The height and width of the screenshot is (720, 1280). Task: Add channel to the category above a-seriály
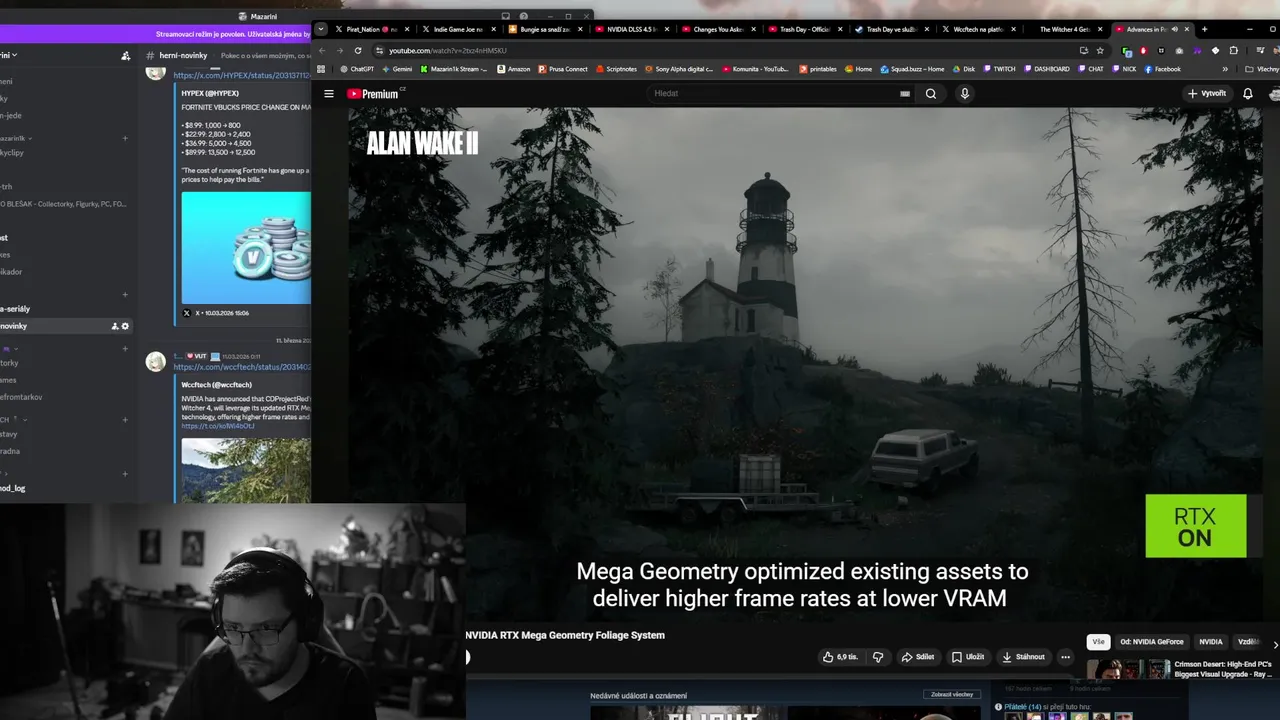click(125, 295)
